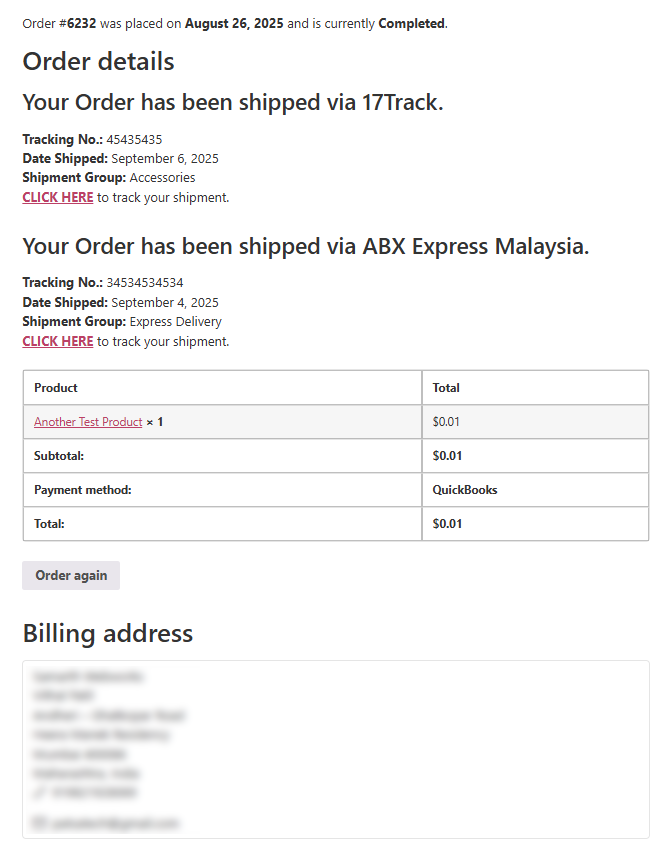The image size is (664, 852).
Task: Click the ABX tracking number 34534534534
Action: coord(145,283)
